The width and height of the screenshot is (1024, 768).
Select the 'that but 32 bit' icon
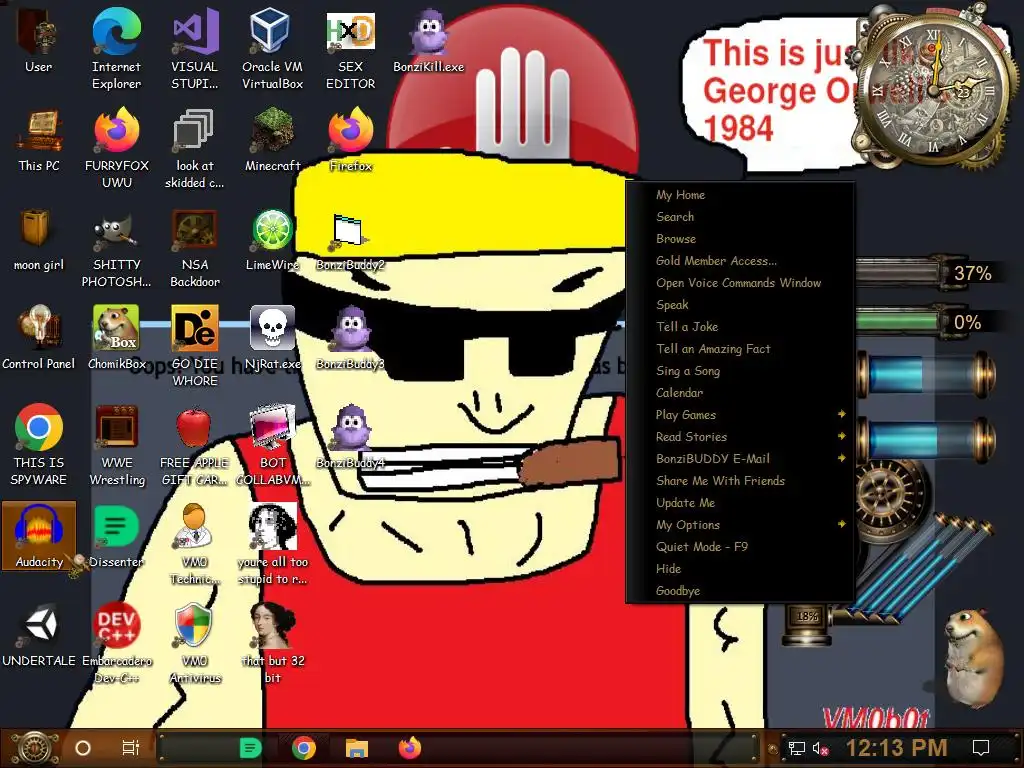pyautogui.click(x=272, y=644)
